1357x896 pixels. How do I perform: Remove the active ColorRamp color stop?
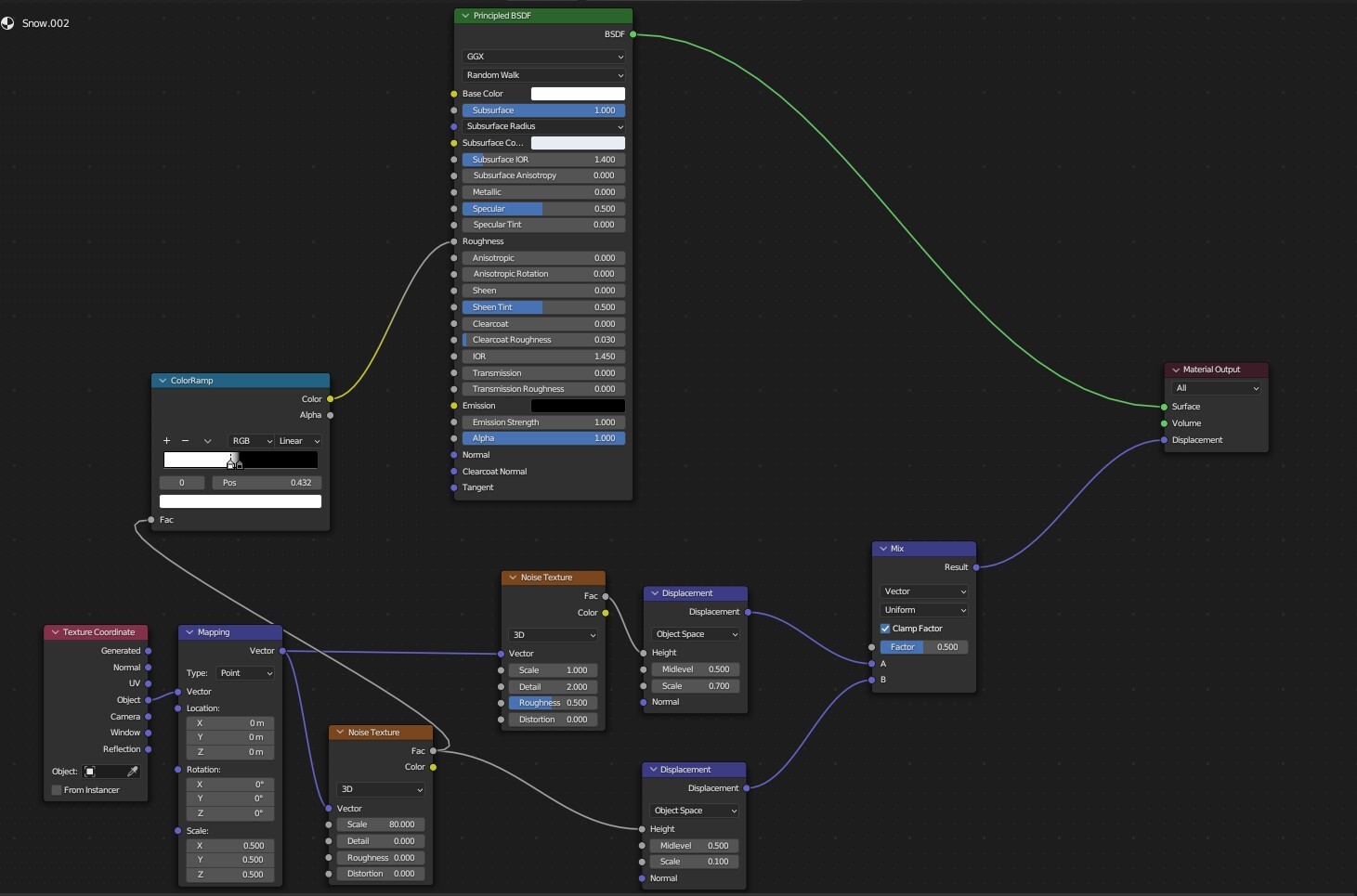point(185,441)
